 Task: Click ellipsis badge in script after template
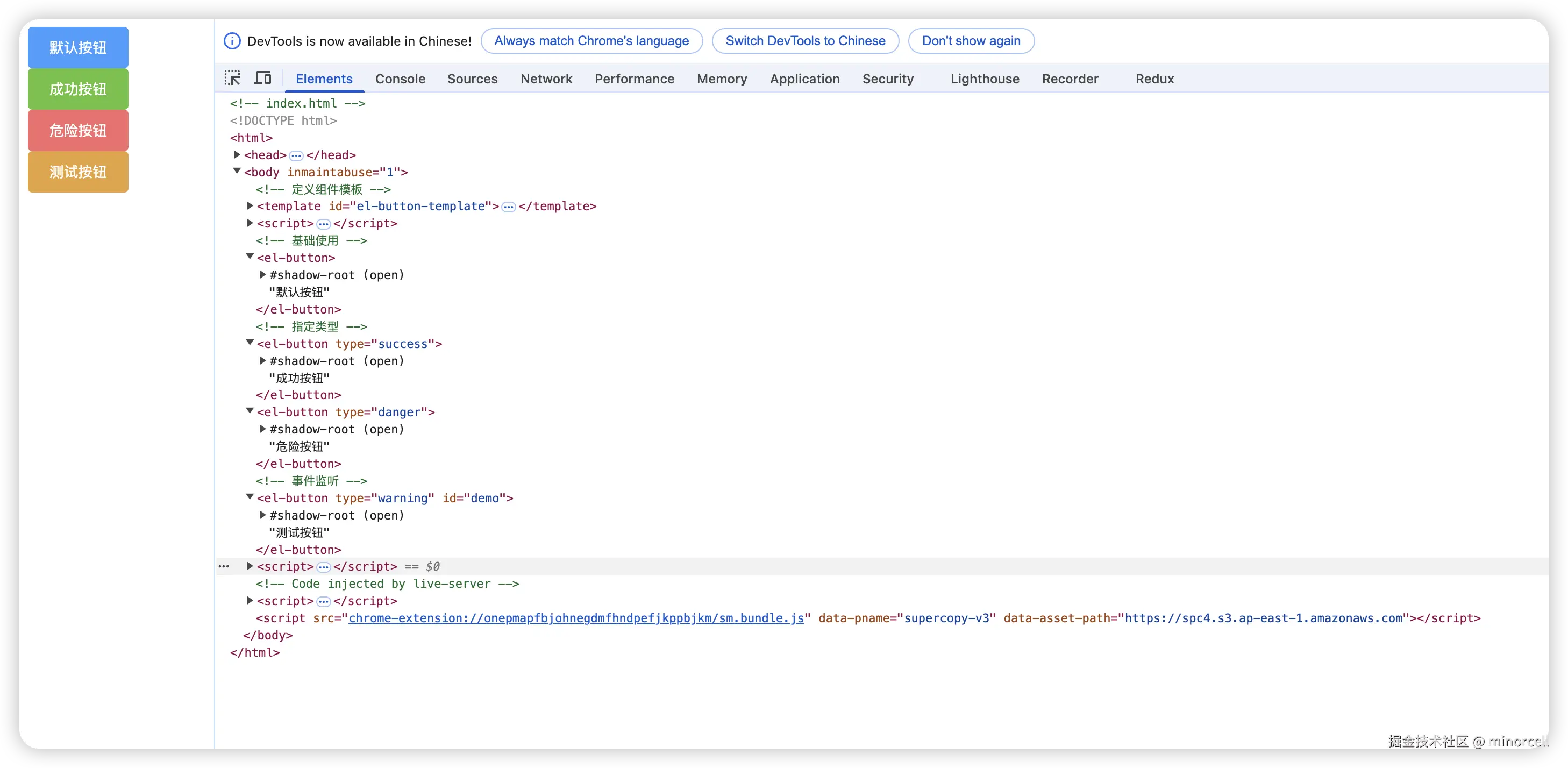[x=323, y=224]
